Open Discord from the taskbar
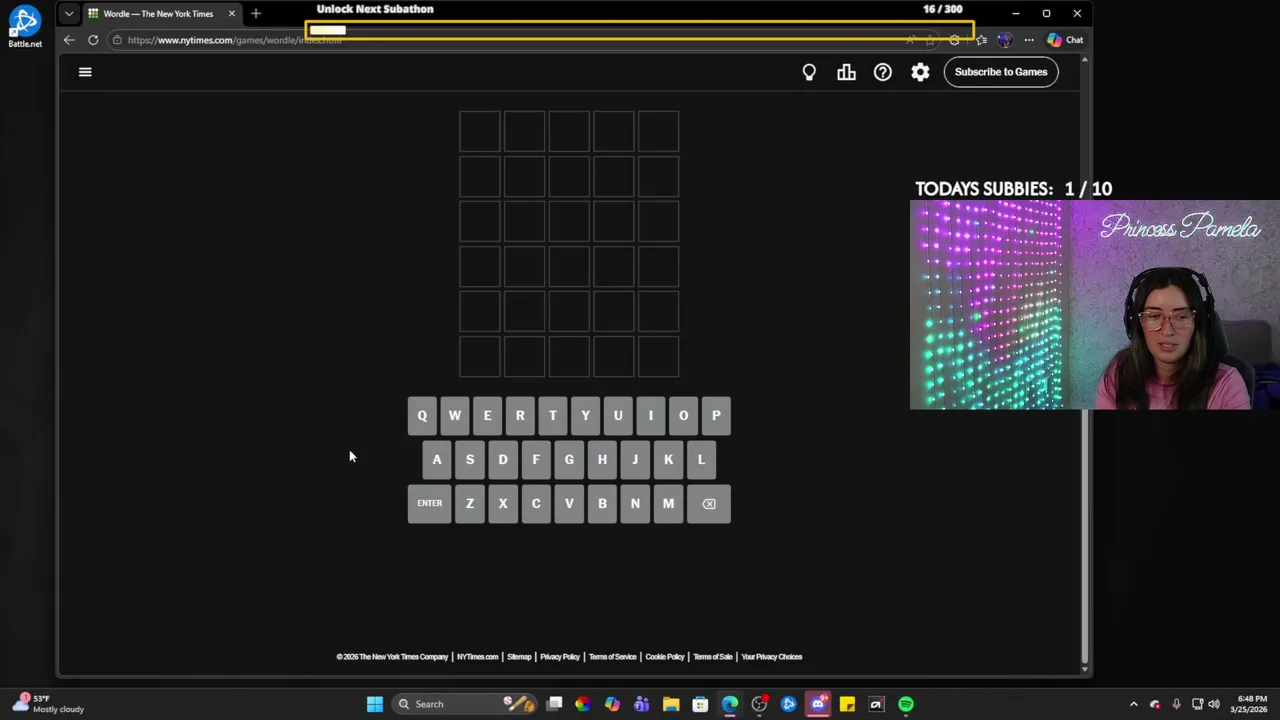Image resolution: width=1280 pixels, height=720 pixels. pyautogui.click(x=818, y=704)
